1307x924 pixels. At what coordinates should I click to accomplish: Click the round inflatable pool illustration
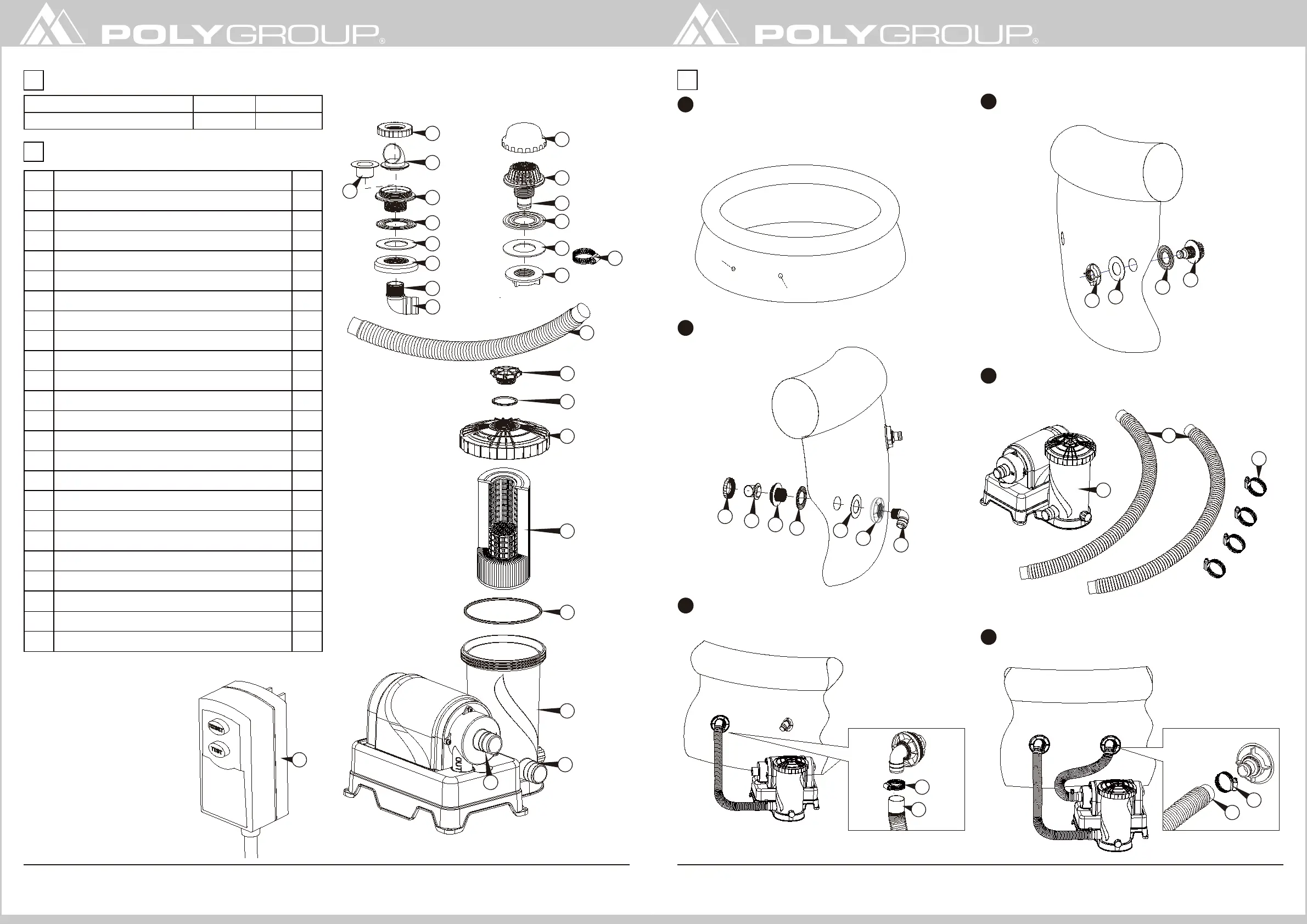click(800, 234)
